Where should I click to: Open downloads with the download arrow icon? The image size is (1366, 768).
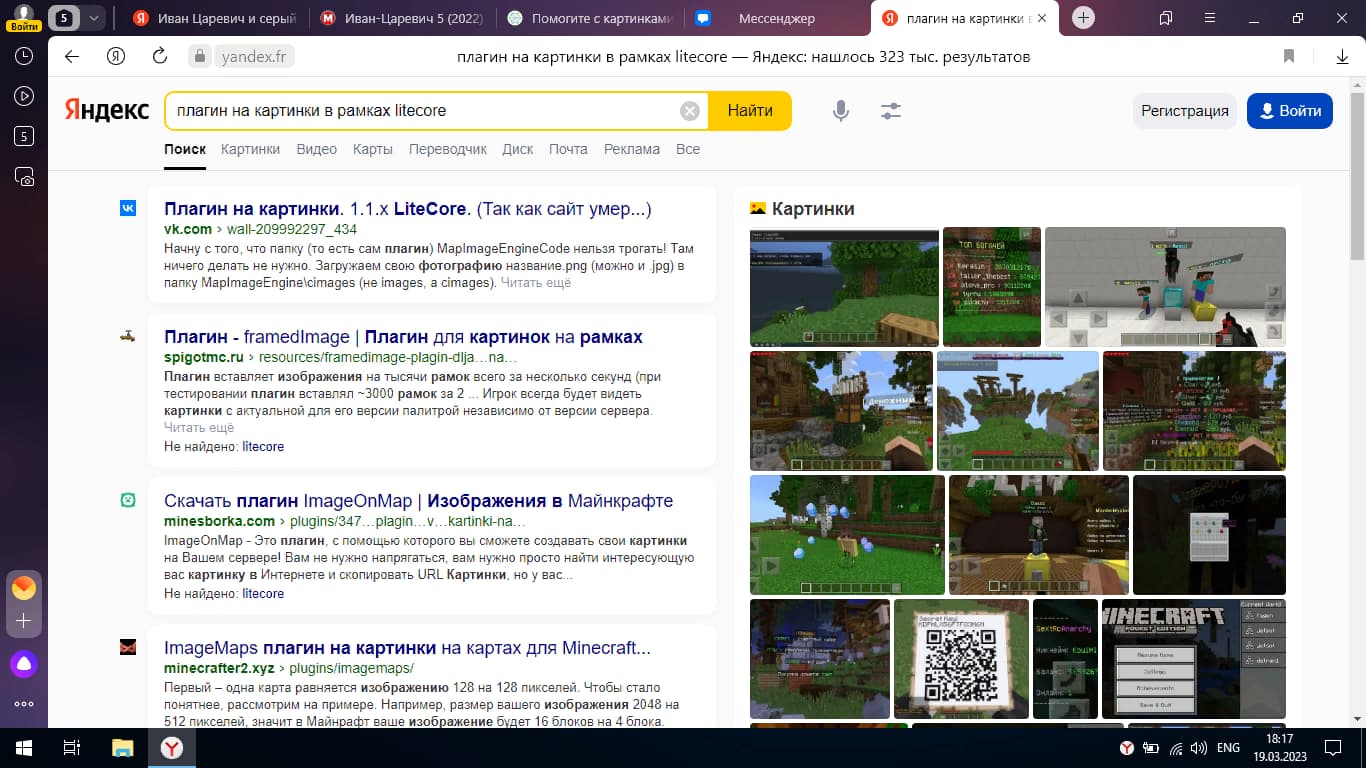[1343, 57]
